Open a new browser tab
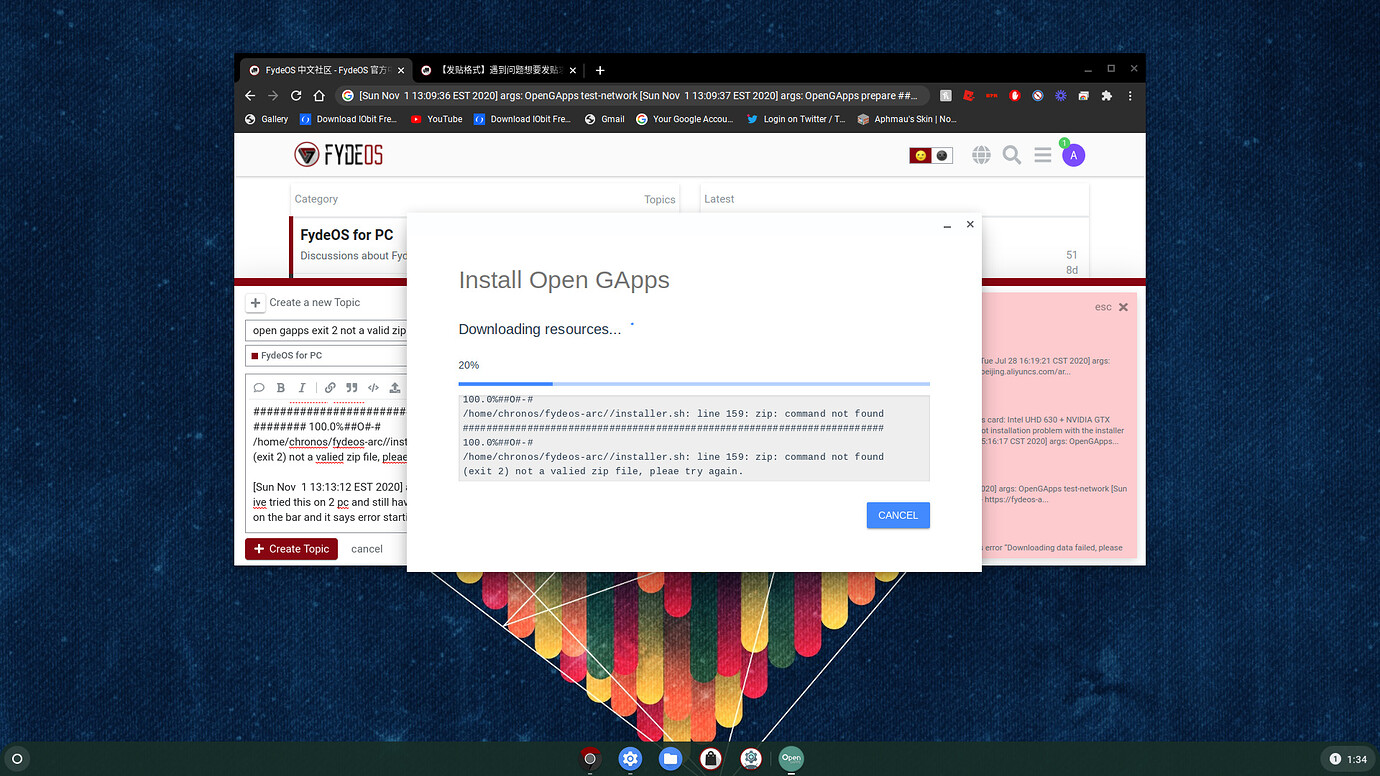 [600, 70]
